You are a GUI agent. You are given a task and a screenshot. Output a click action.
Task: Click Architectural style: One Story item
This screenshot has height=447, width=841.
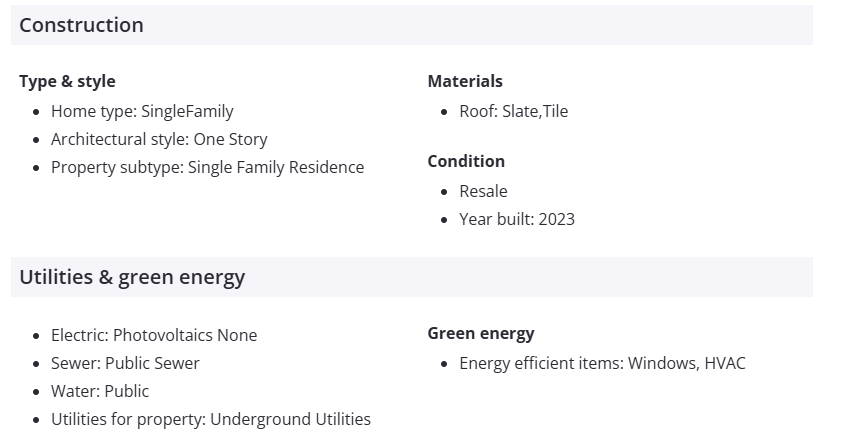tap(159, 139)
